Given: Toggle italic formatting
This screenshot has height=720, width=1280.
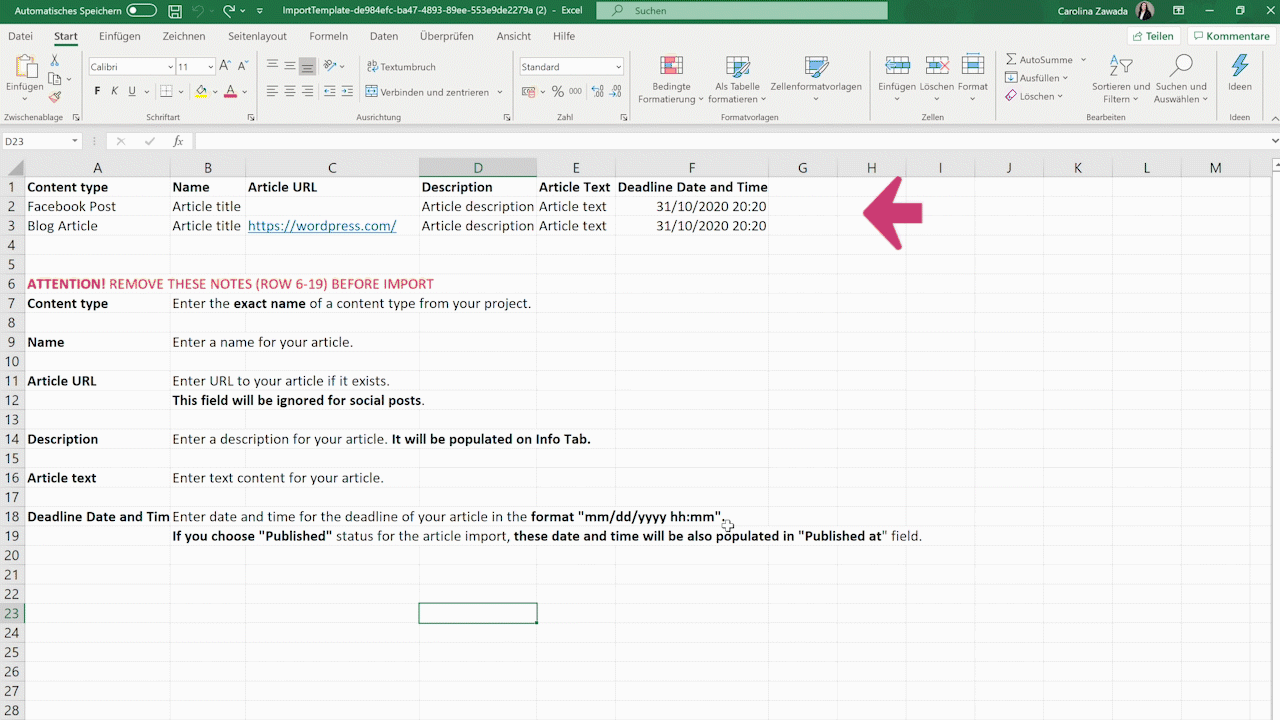Looking at the screenshot, I should [112, 90].
